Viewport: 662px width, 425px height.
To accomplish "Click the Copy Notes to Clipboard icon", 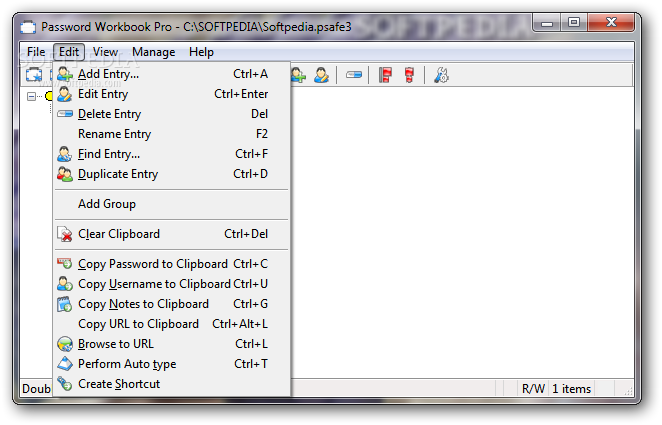I will [x=65, y=304].
